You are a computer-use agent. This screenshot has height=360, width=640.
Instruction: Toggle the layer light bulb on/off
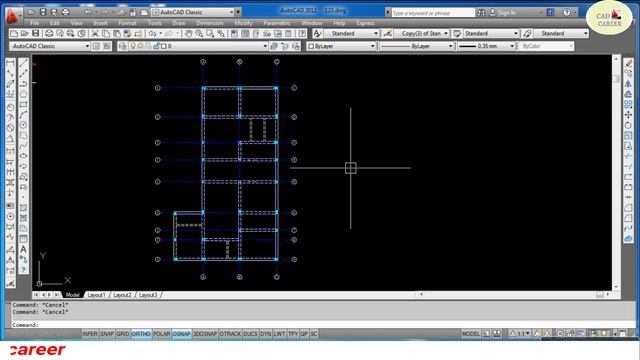(133, 46)
